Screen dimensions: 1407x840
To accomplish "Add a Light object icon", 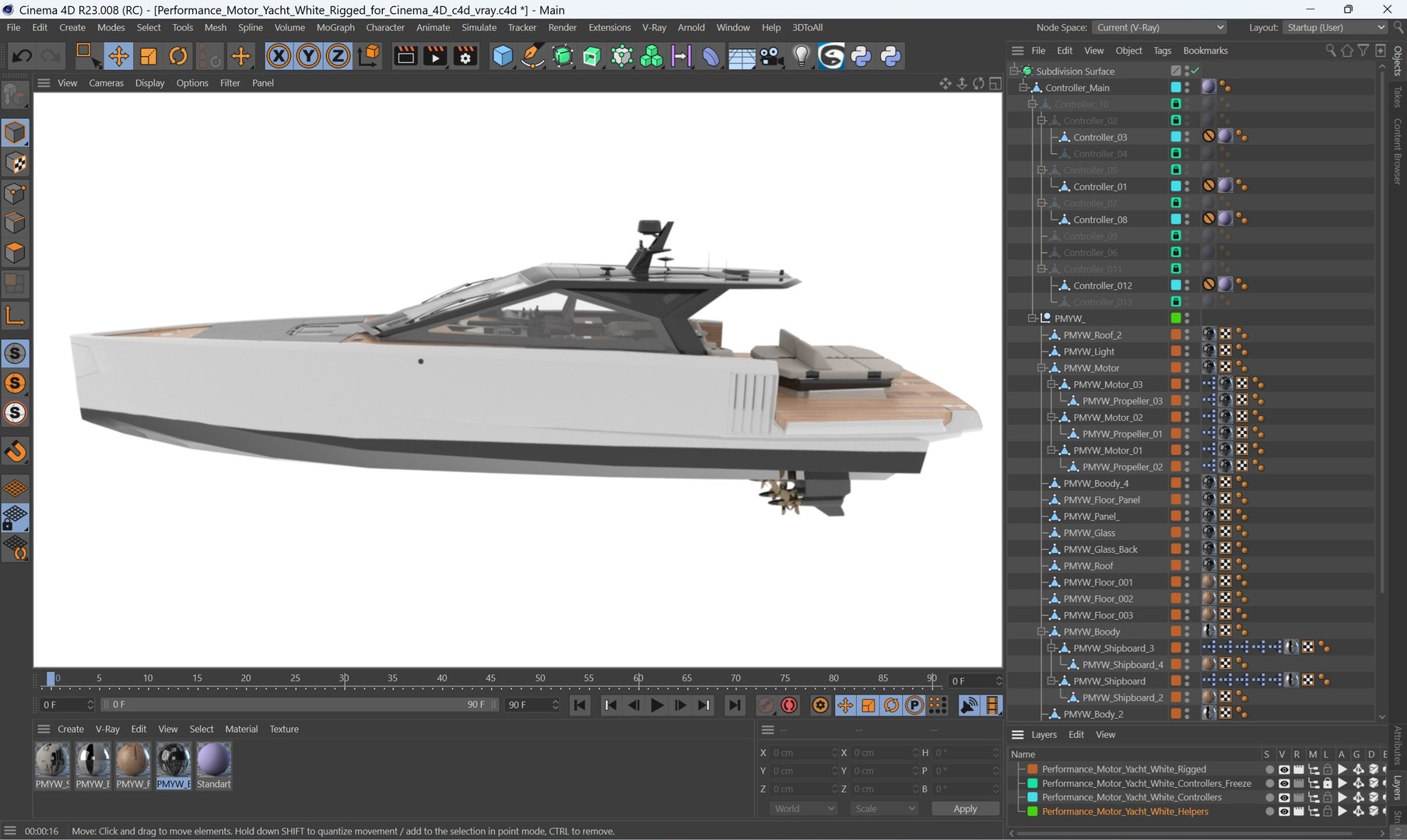I will click(x=802, y=56).
